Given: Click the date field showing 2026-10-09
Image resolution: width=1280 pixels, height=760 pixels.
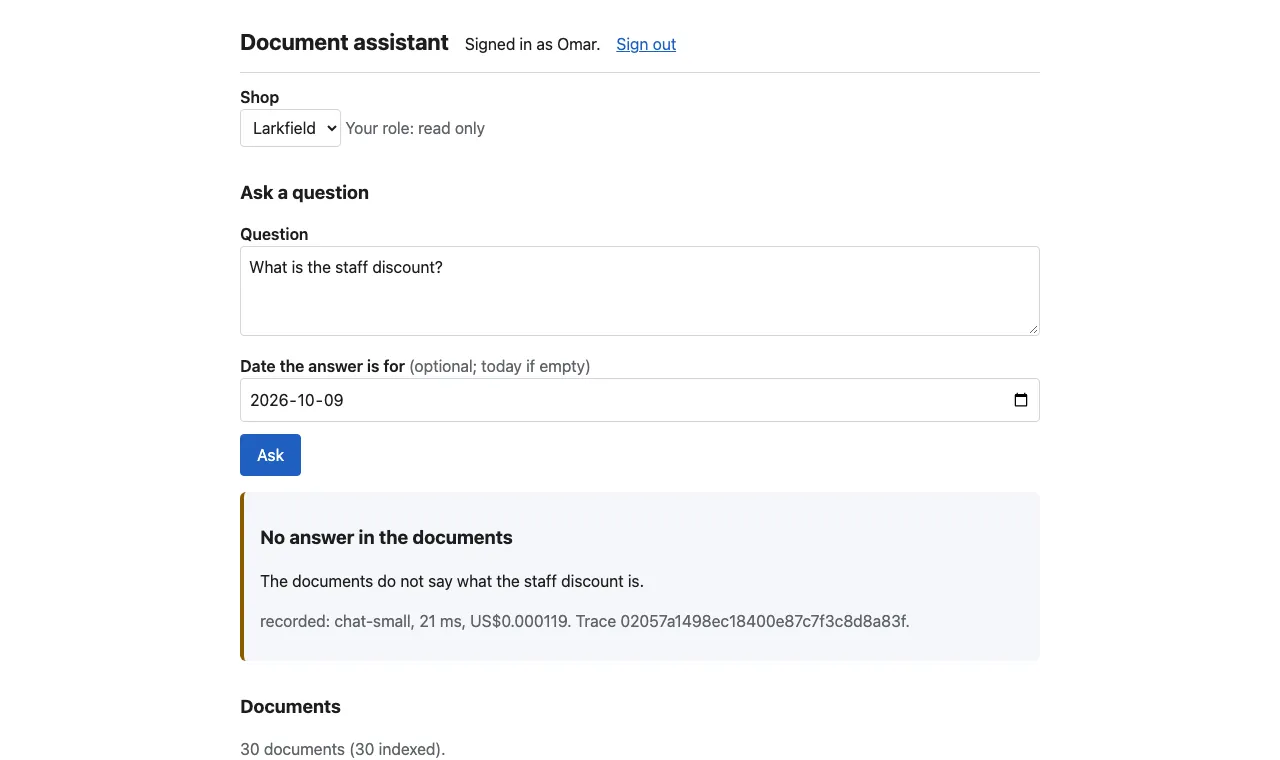Looking at the screenshot, I should [640, 400].
